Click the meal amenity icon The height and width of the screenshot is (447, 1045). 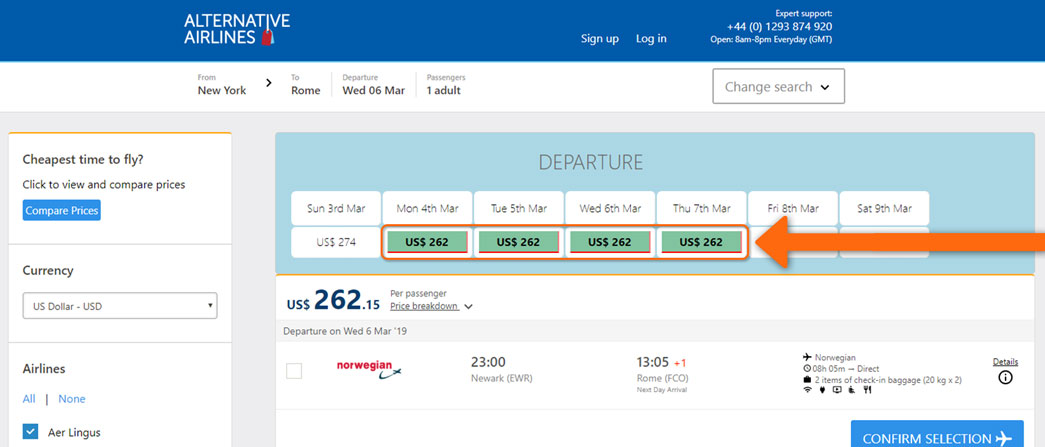(867, 390)
